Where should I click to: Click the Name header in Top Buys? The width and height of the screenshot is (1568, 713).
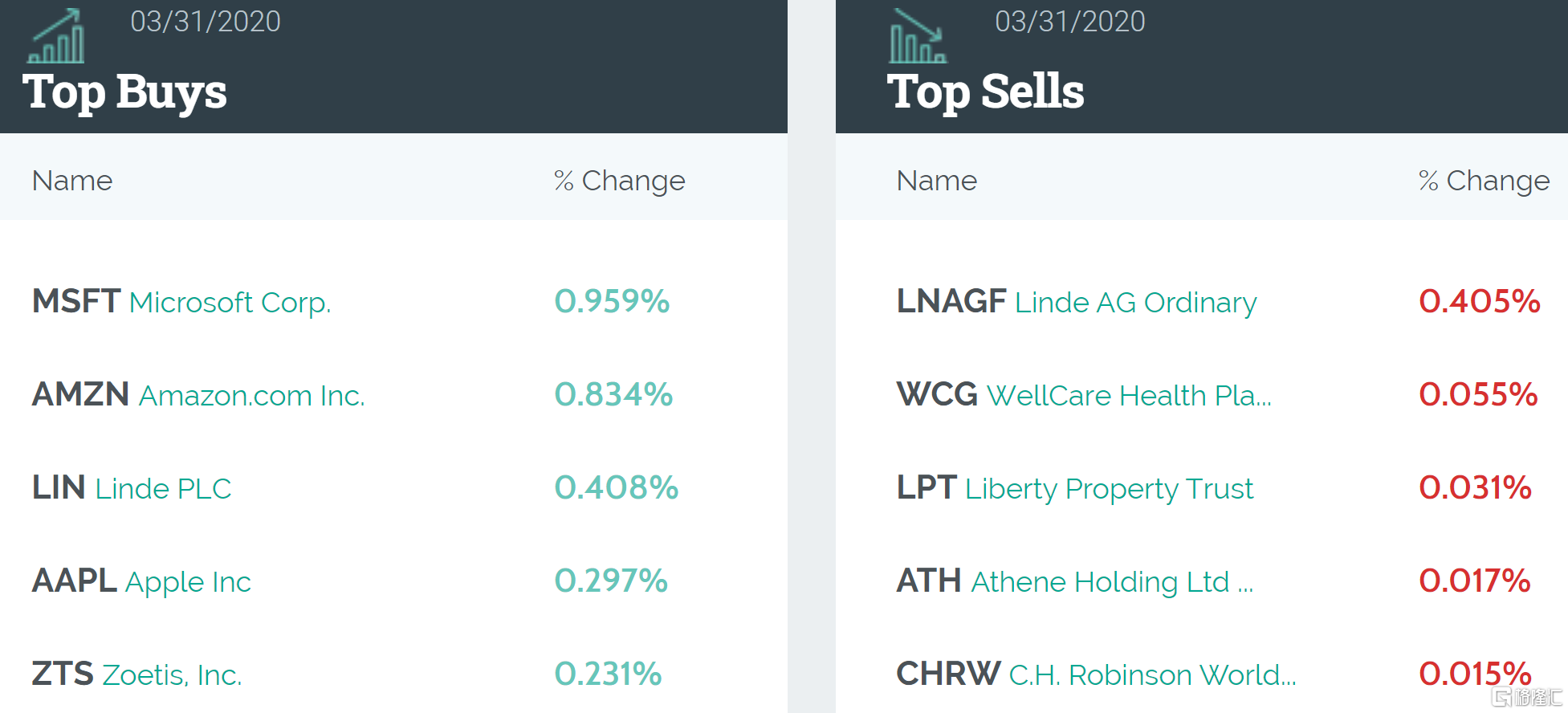[x=72, y=181]
